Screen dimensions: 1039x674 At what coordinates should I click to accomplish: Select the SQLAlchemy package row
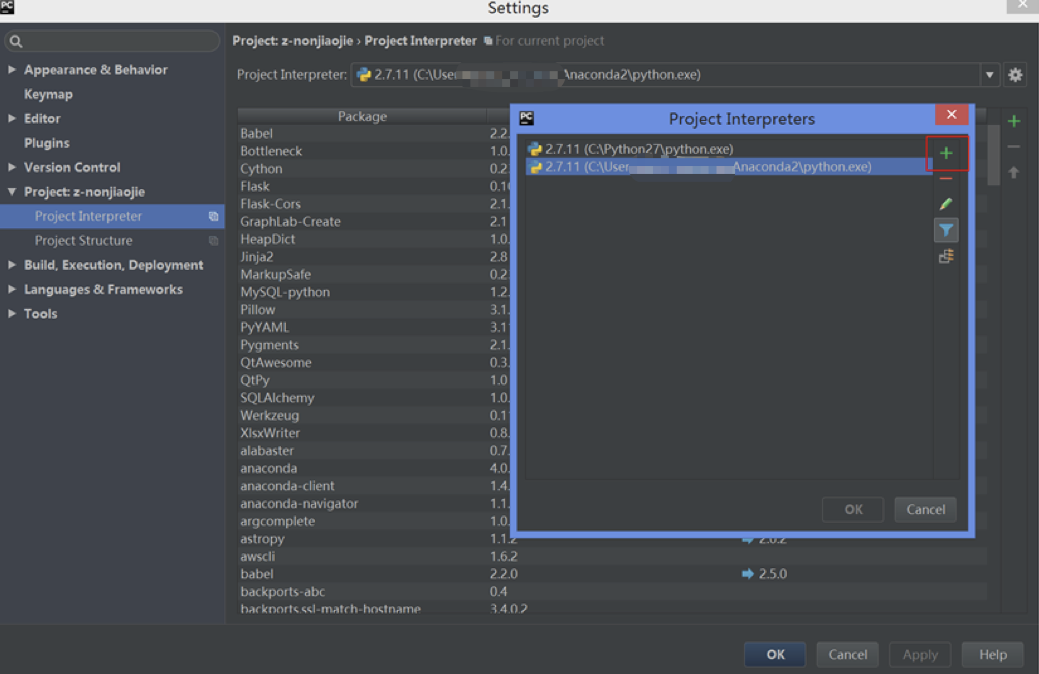[374, 398]
